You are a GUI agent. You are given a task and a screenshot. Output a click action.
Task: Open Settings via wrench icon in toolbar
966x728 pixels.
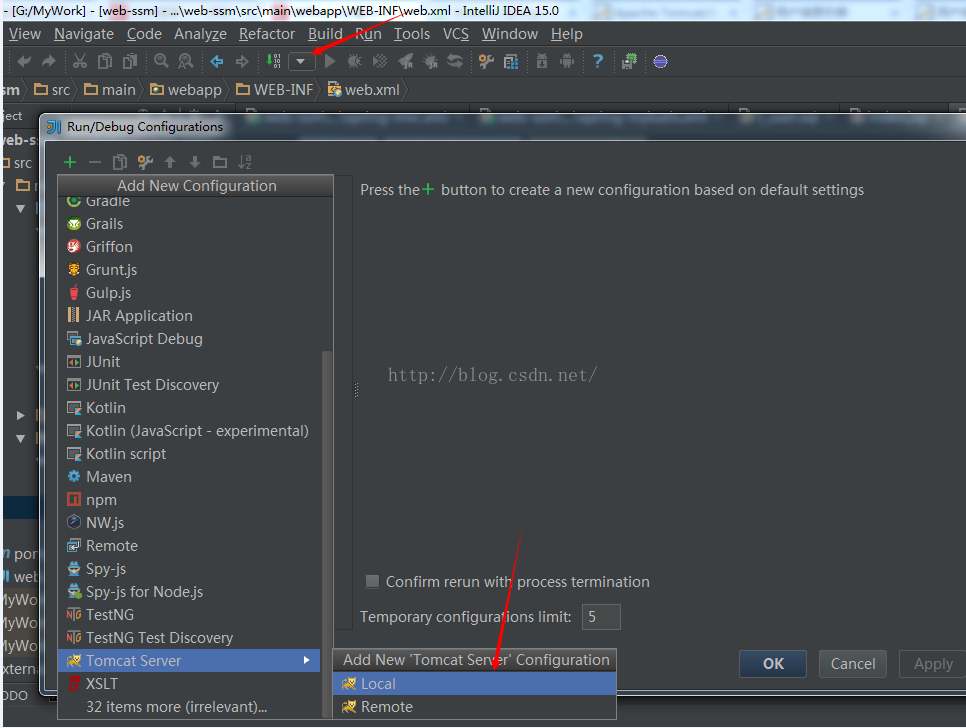click(486, 61)
